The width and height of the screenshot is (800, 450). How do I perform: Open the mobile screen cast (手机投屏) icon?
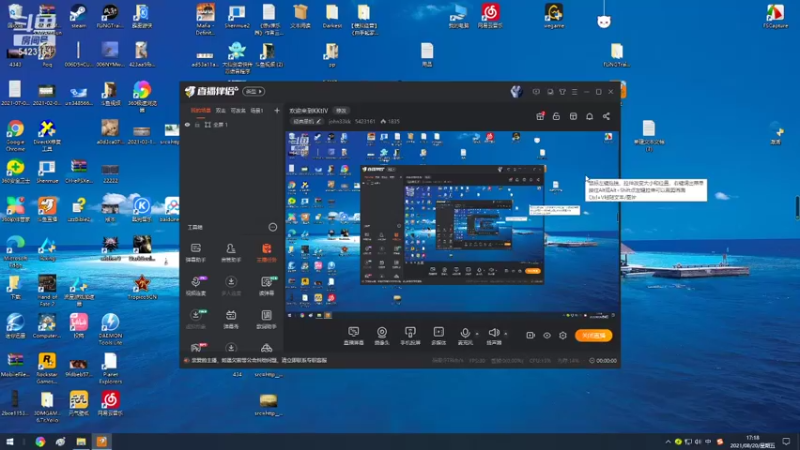tap(410, 336)
